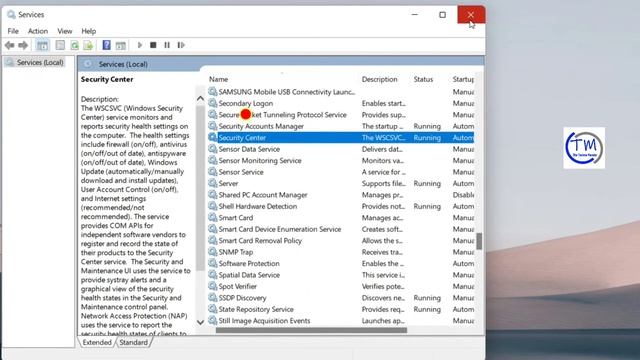
Task: Select the Secondary Logon service name
Action: (246, 103)
